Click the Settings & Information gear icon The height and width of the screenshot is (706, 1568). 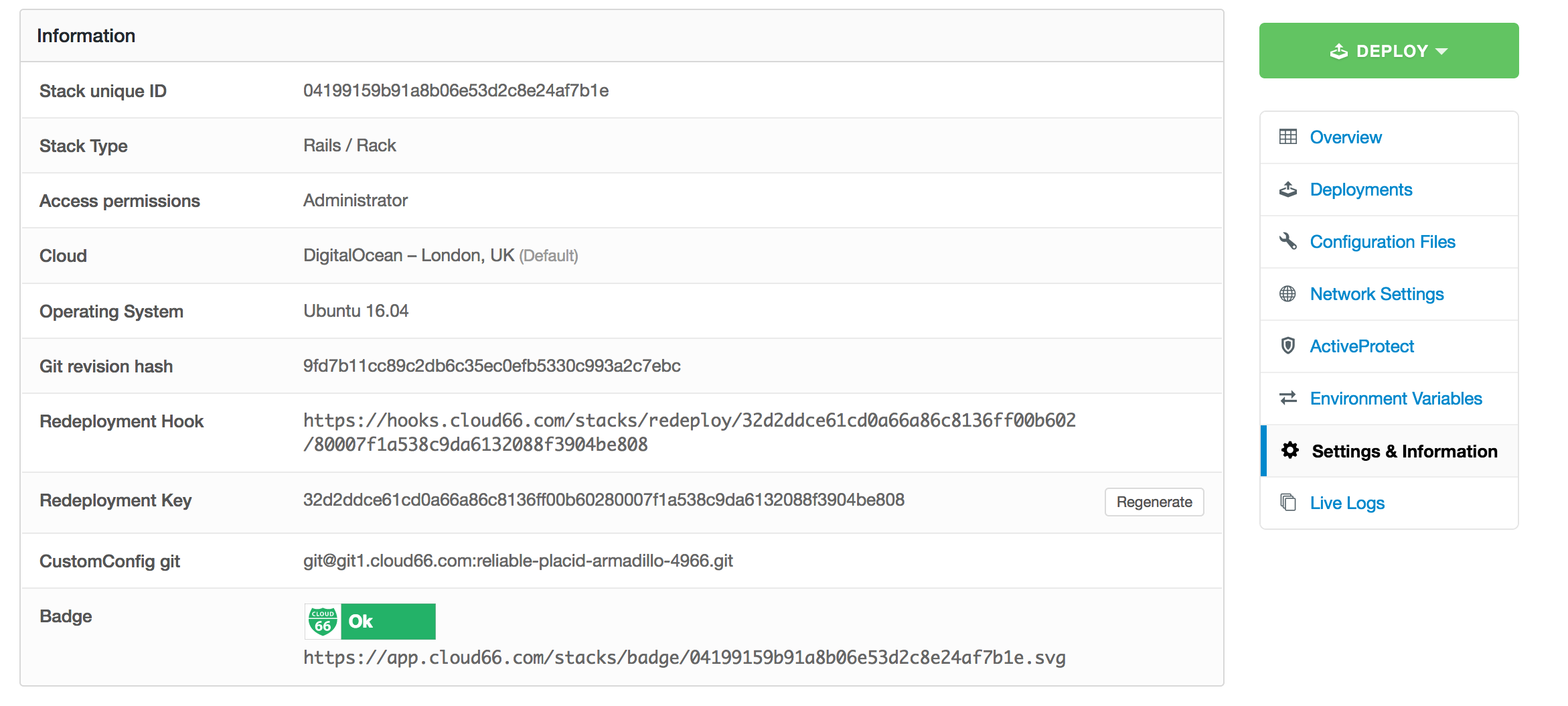[1290, 450]
